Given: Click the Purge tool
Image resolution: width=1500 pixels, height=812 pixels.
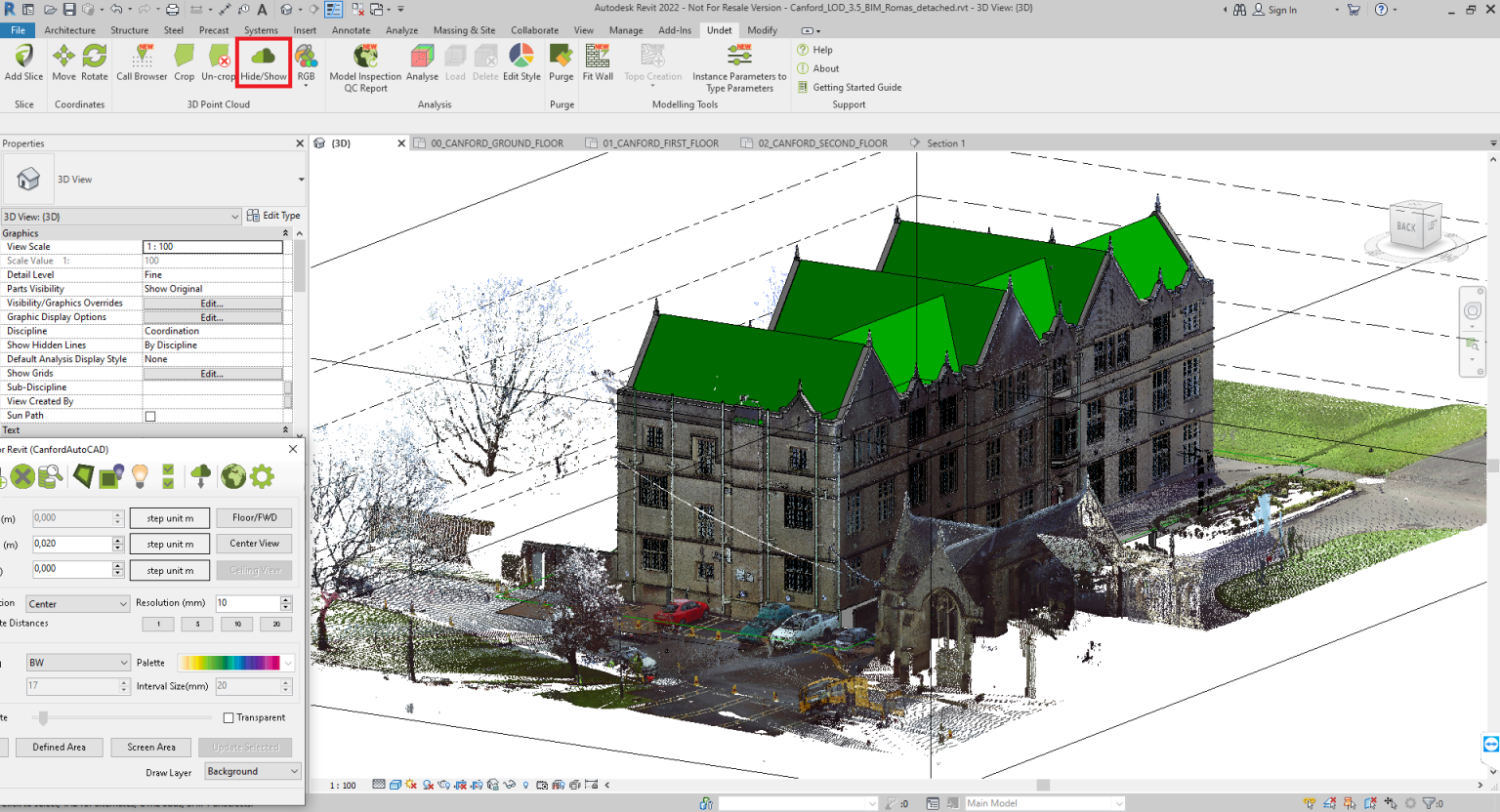Looking at the screenshot, I should click(562, 62).
